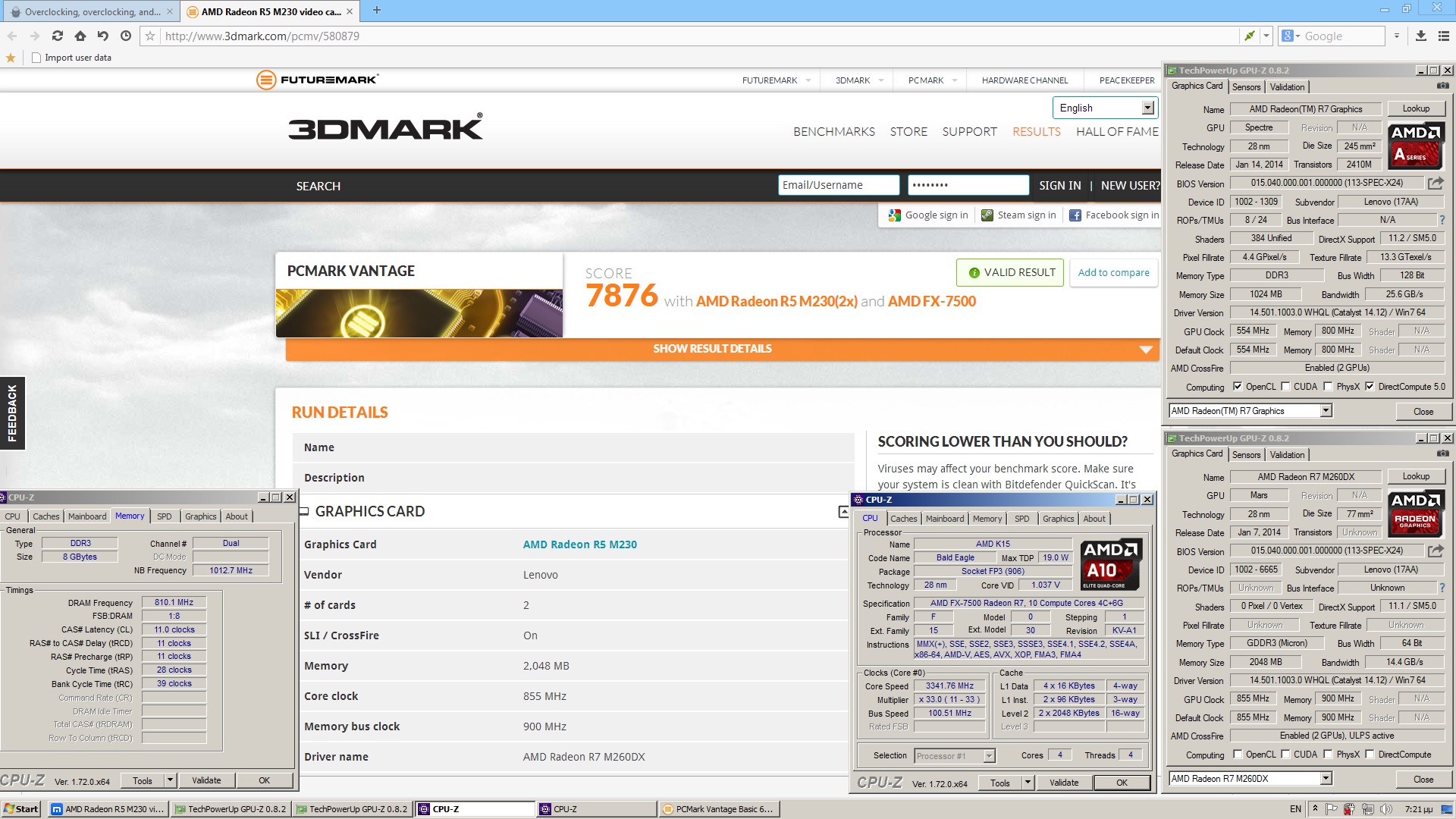This screenshot has height=819, width=1456.
Task: Open Tools dropdown arrow in left CPU-Z
Action: (x=170, y=780)
